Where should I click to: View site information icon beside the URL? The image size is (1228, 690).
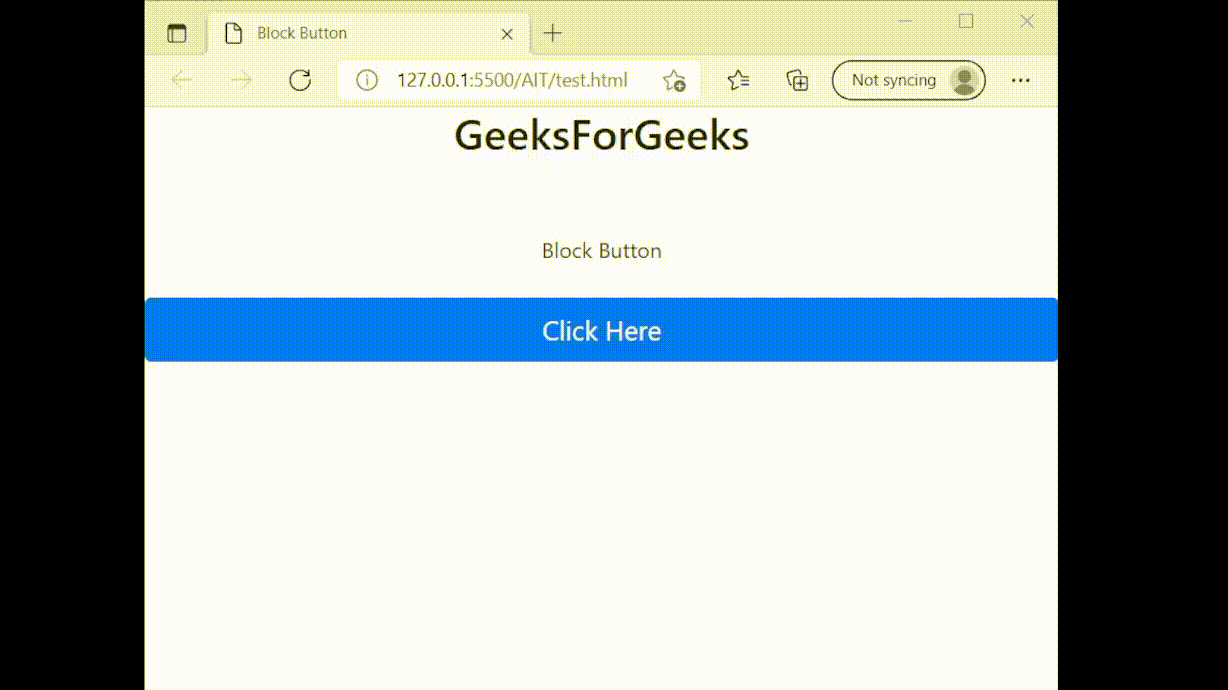pos(367,80)
